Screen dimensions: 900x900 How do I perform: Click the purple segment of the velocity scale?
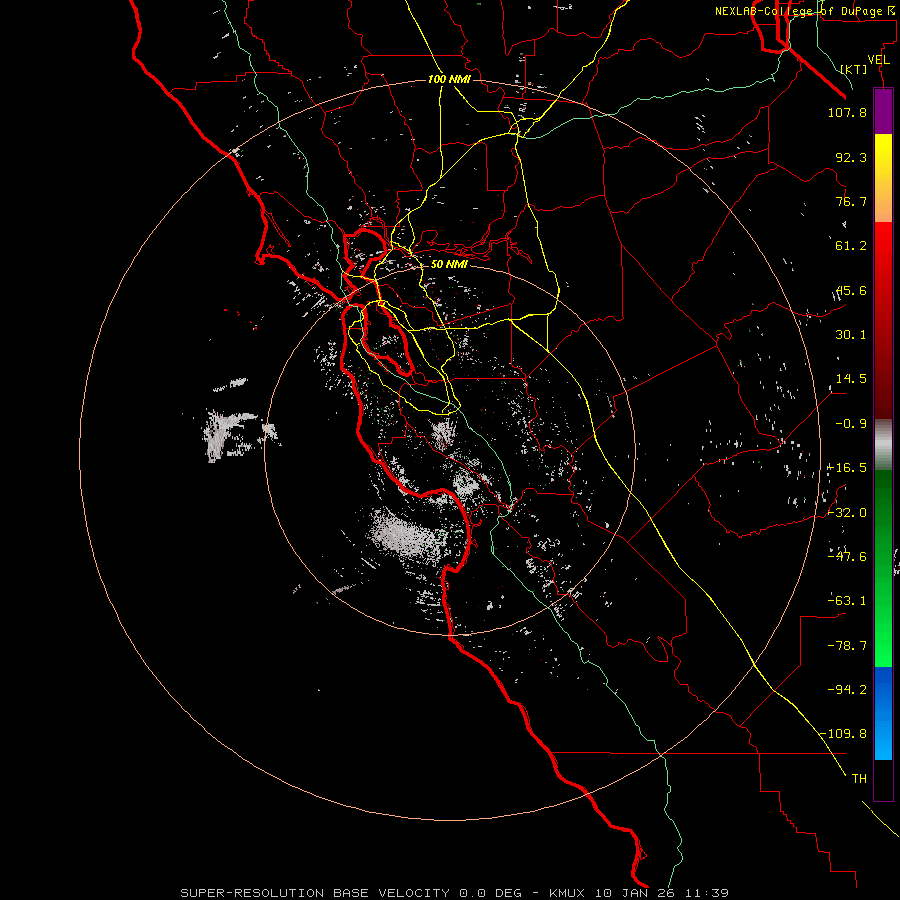(x=883, y=111)
